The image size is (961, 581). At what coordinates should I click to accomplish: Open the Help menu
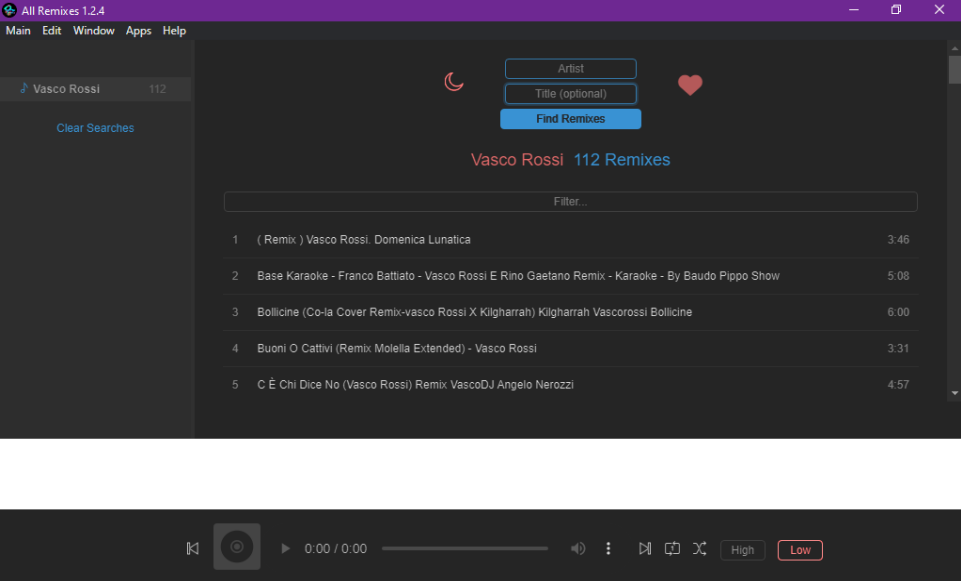[x=174, y=31]
